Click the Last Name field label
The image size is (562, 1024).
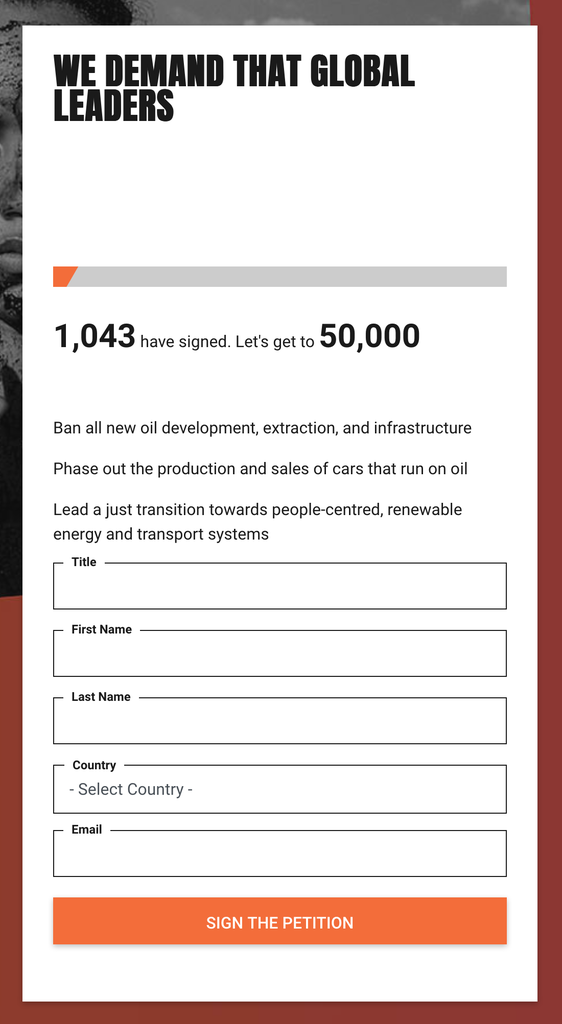101,697
